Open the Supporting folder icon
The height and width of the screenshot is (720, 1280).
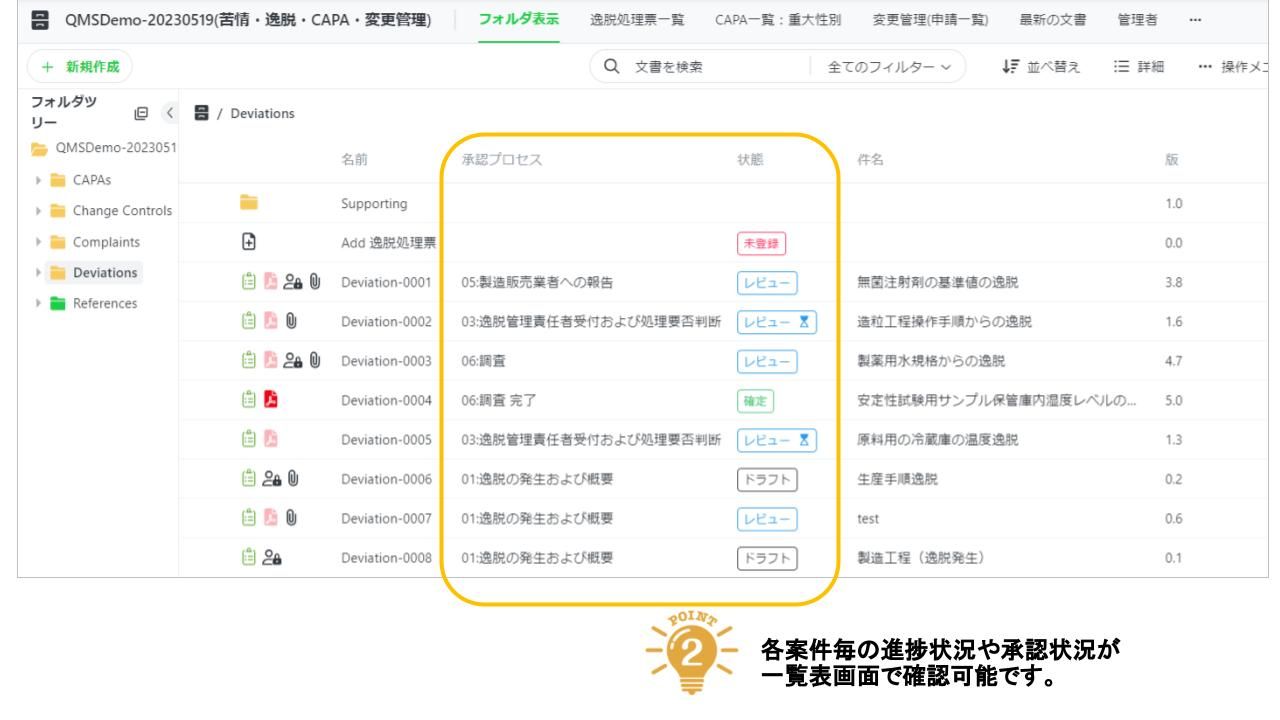coord(247,204)
